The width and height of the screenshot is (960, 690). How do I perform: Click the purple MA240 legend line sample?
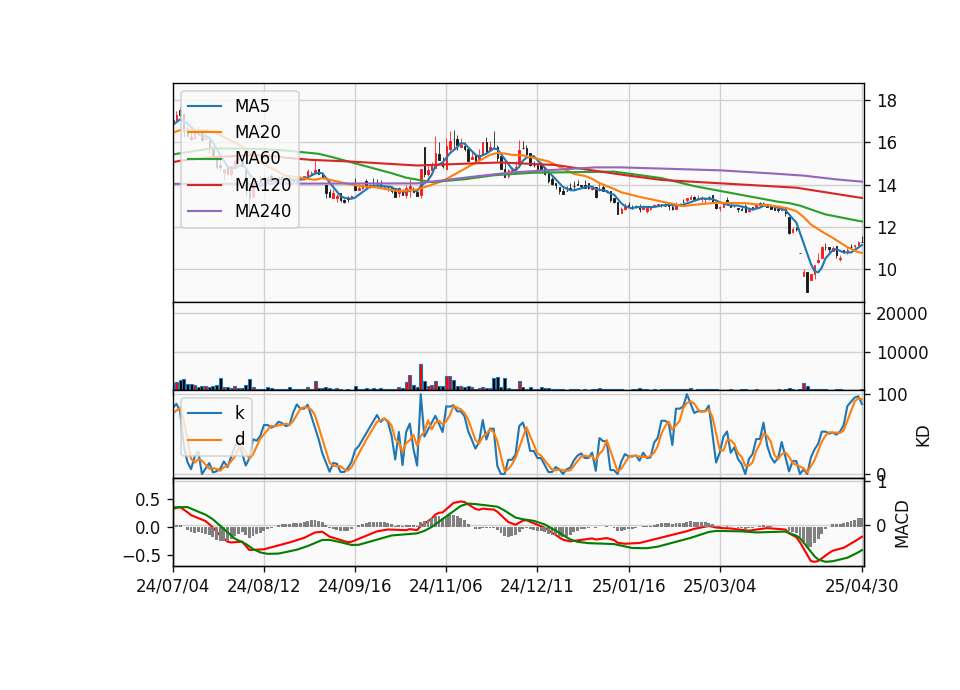[204, 211]
